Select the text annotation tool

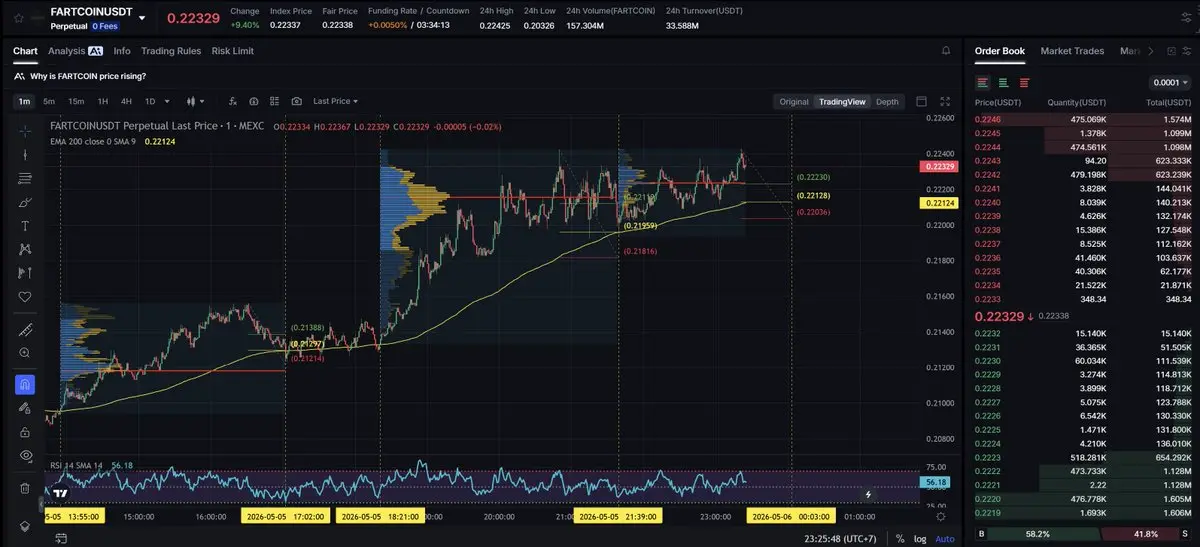click(25, 226)
